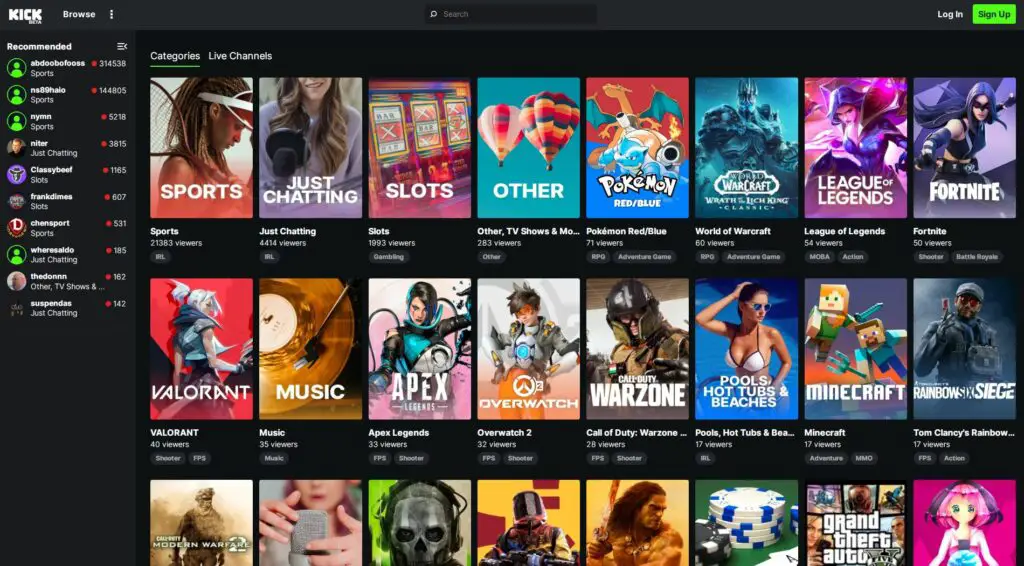Viewport: 1024px width, 566px height.
Task: Click 'Other, TV Shows &' under thedonnn
Action: [x=67, y=287]
